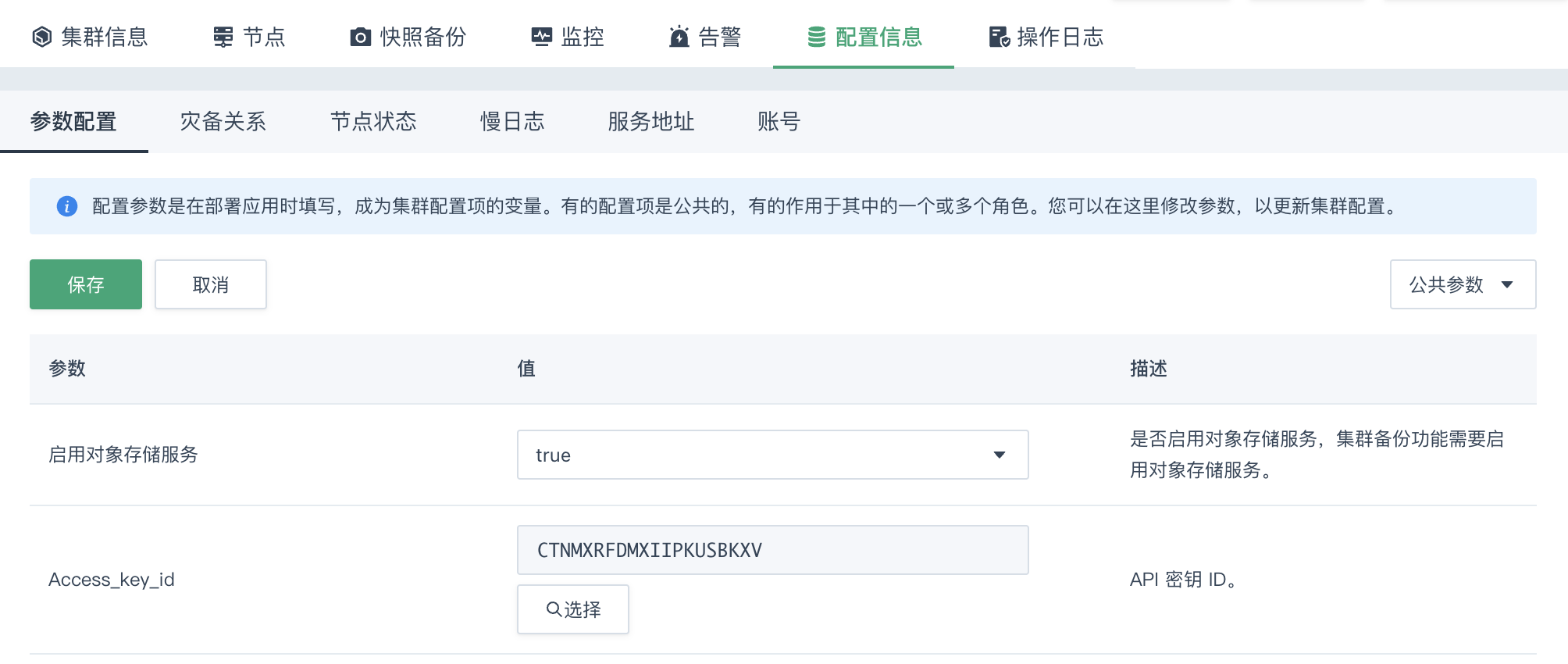Open the 服务地址 sub-tab
Image resolution: width=1568 pixels, height=664 pixels.
tap(651, 121)
